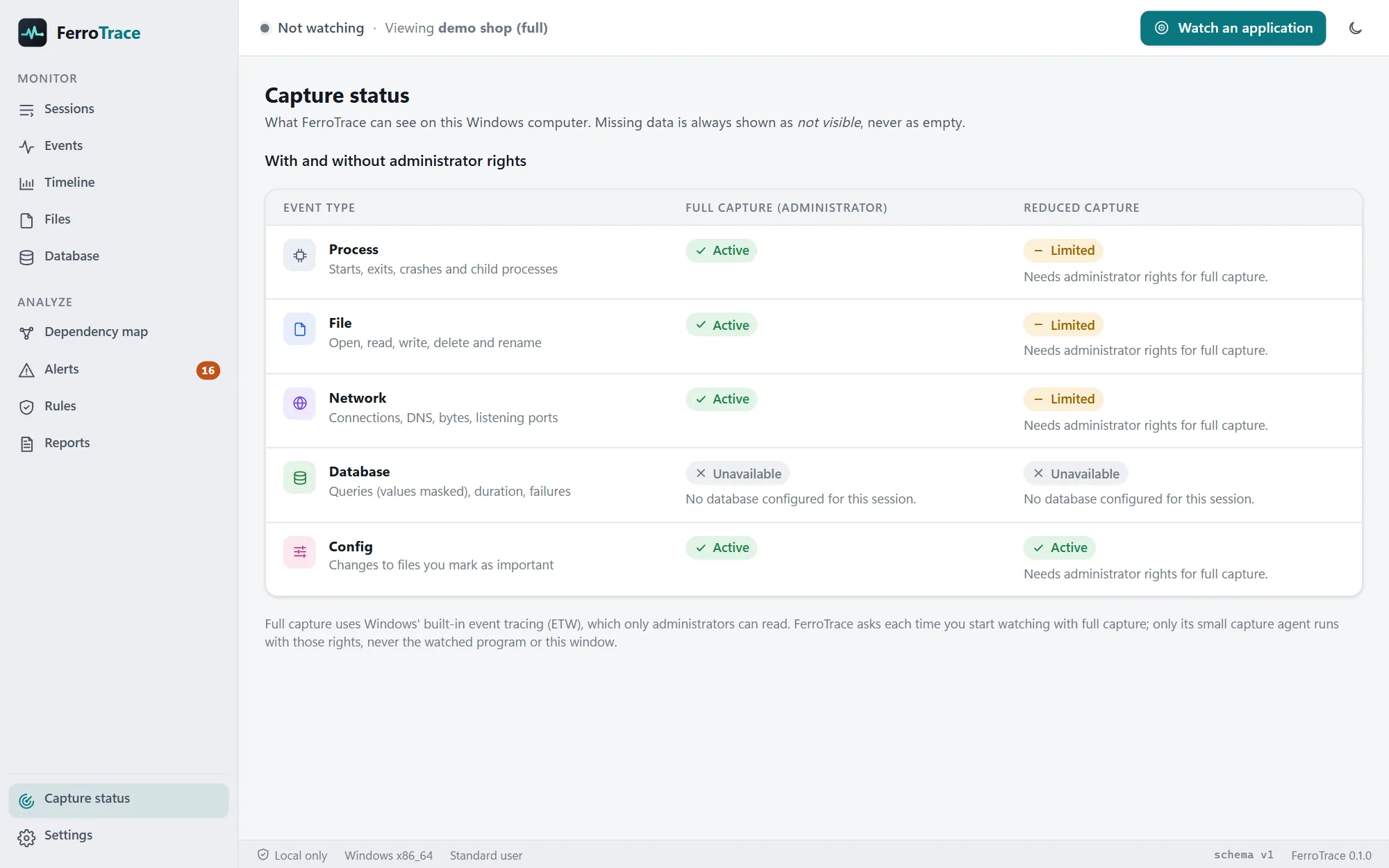The height and width of the screenshot is (868, 1389).
Task: Click the File row's blue document icon
Action: point(299,329)
